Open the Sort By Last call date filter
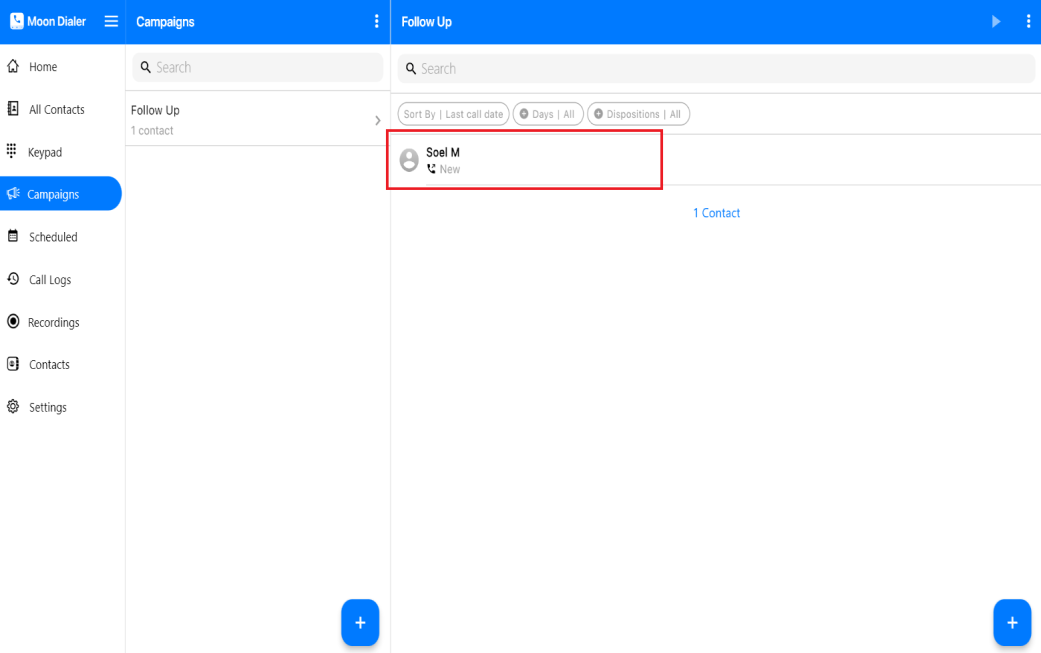The image size is (1041, 653). click(x=453, y=114)
